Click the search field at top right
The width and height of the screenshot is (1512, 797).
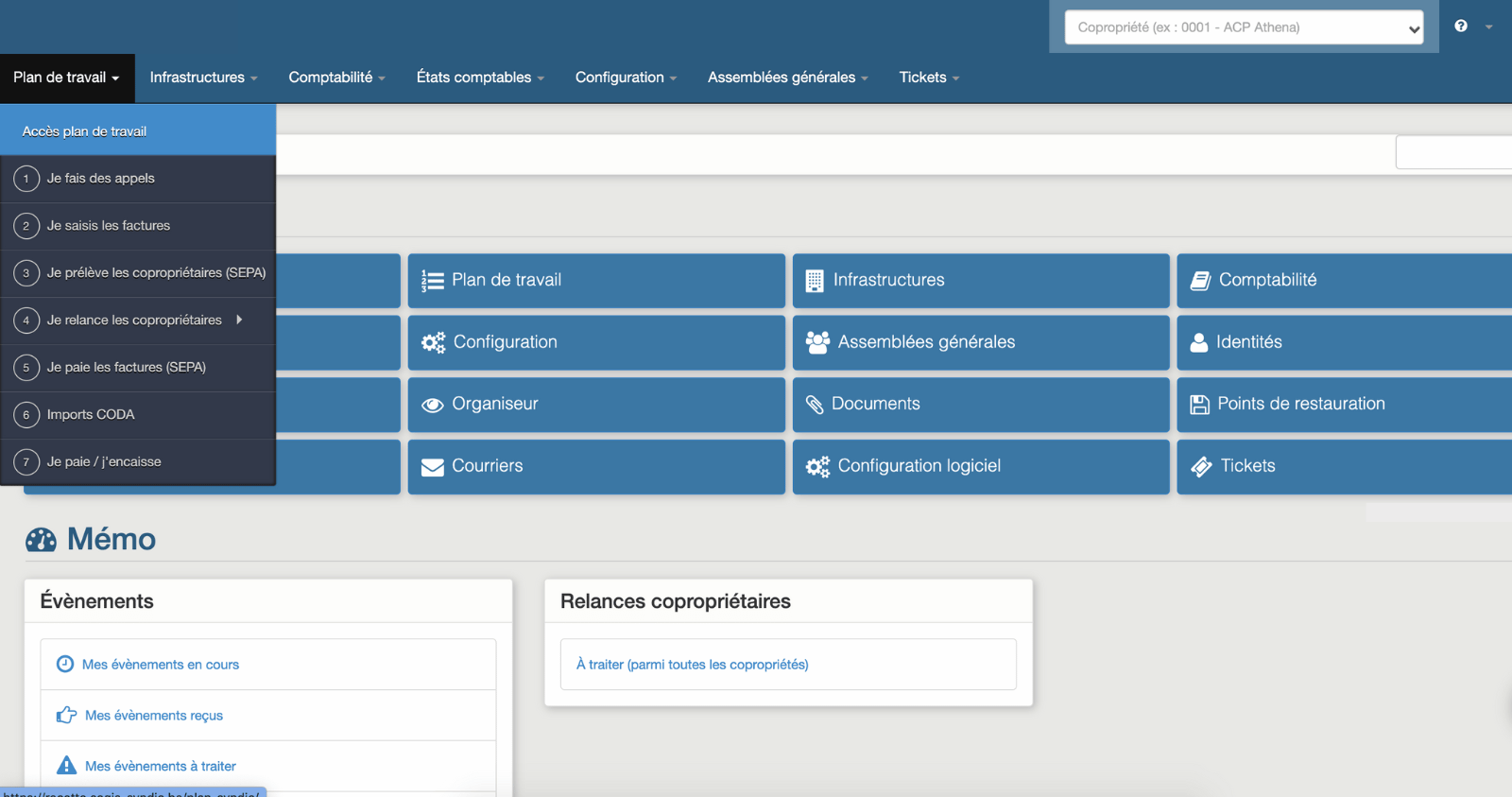tap(1453, 152)
